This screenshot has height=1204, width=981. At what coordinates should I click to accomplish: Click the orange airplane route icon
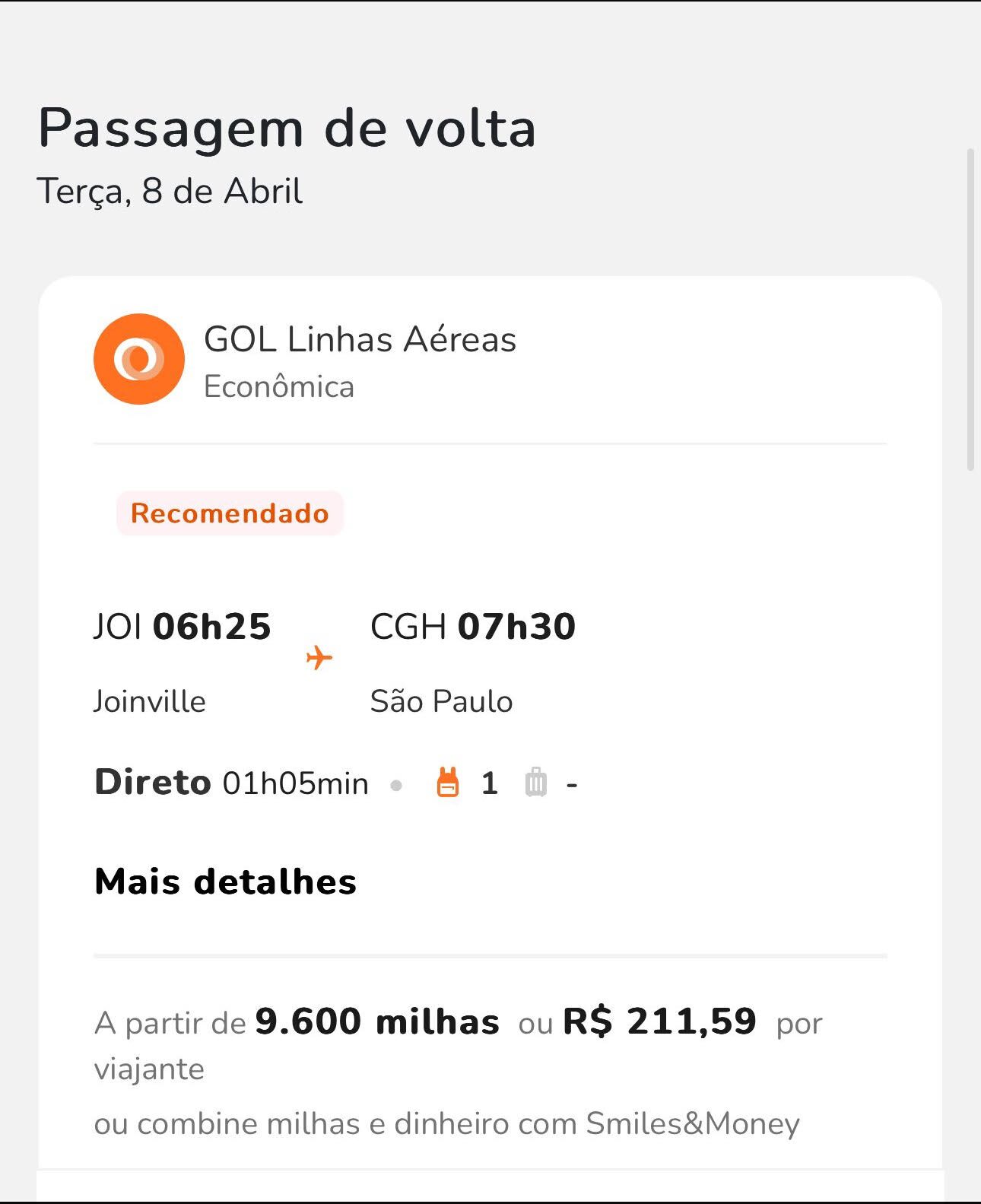tap(319, 657)
